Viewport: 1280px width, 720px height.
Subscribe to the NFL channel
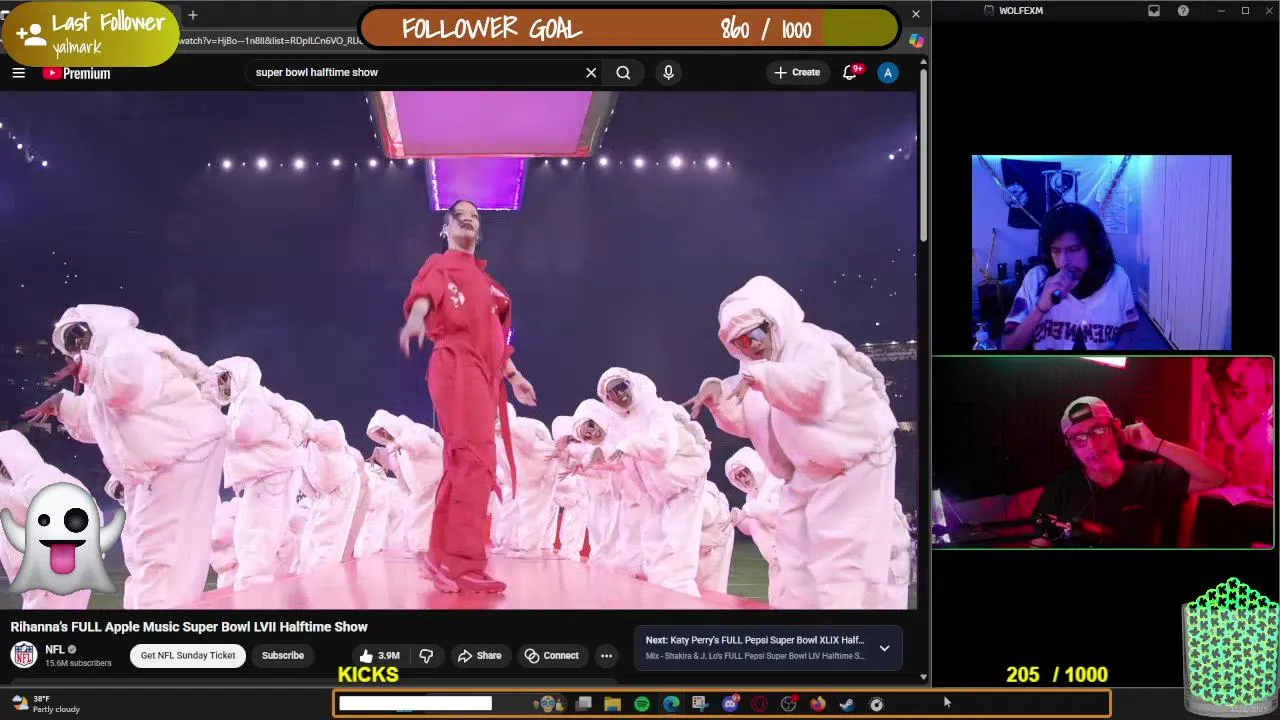click(x=283, y=656)
